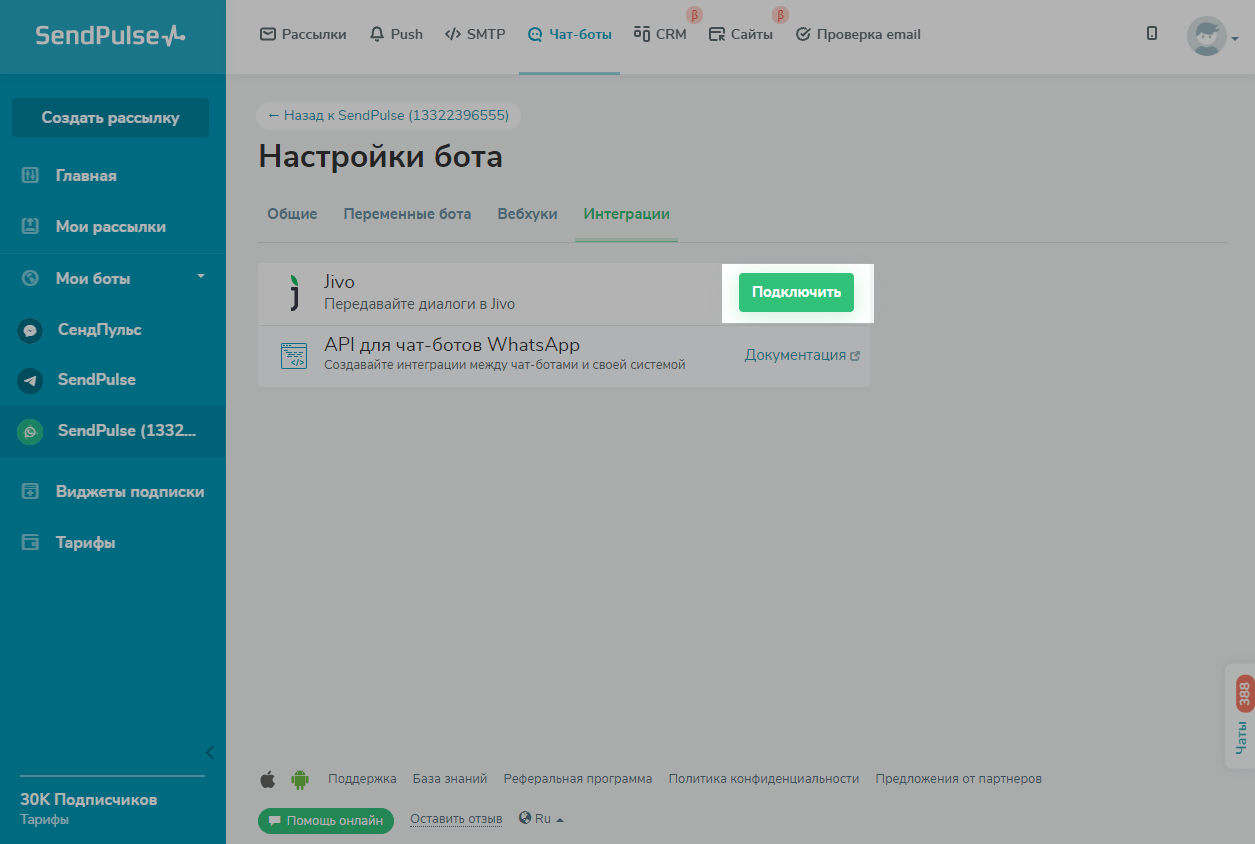Click the Настройки бота heading
1255x844 pixels.
[x=381, y=157]
